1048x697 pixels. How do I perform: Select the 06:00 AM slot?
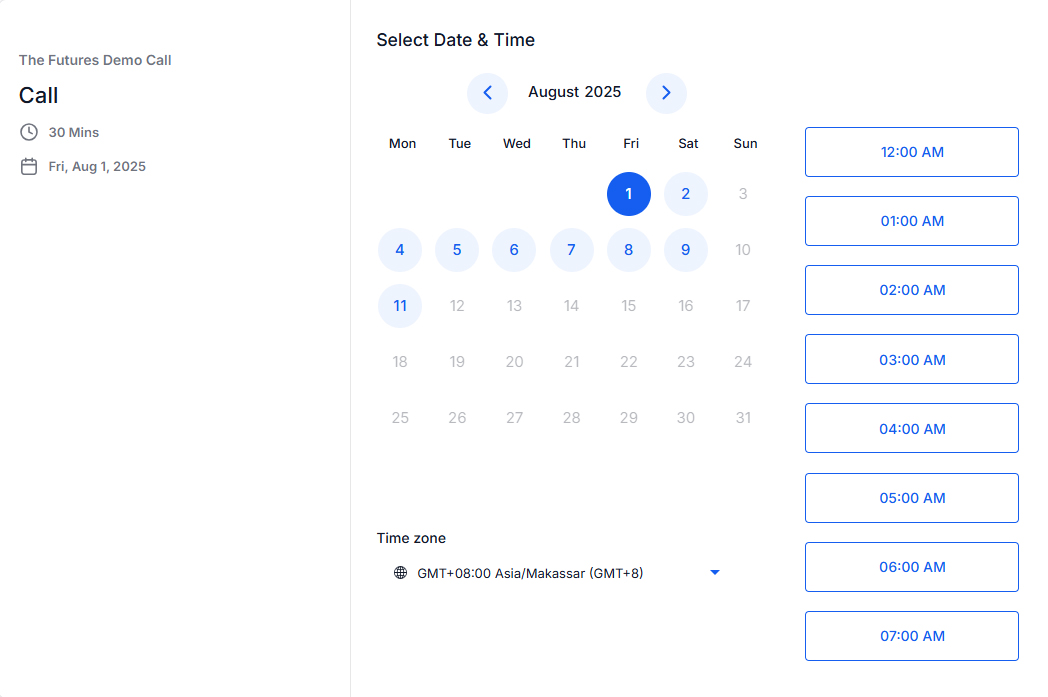(911, 567)
